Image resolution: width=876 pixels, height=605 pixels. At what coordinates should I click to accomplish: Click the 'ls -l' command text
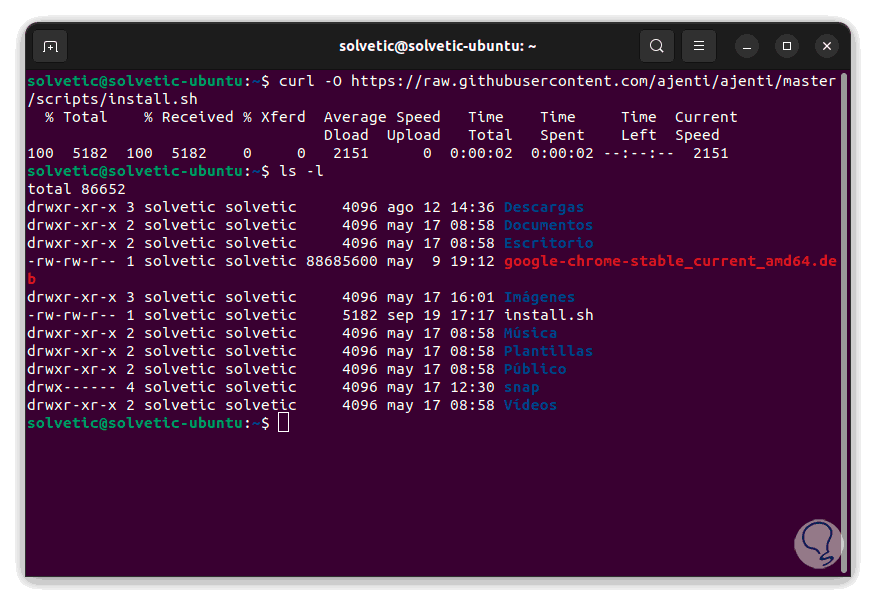pos(301,171)
